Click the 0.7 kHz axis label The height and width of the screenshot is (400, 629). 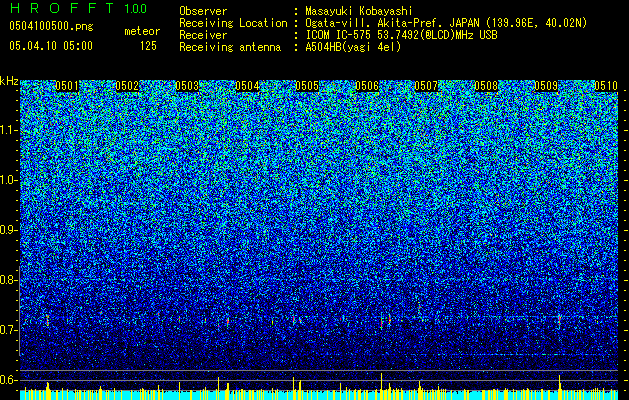8,330
